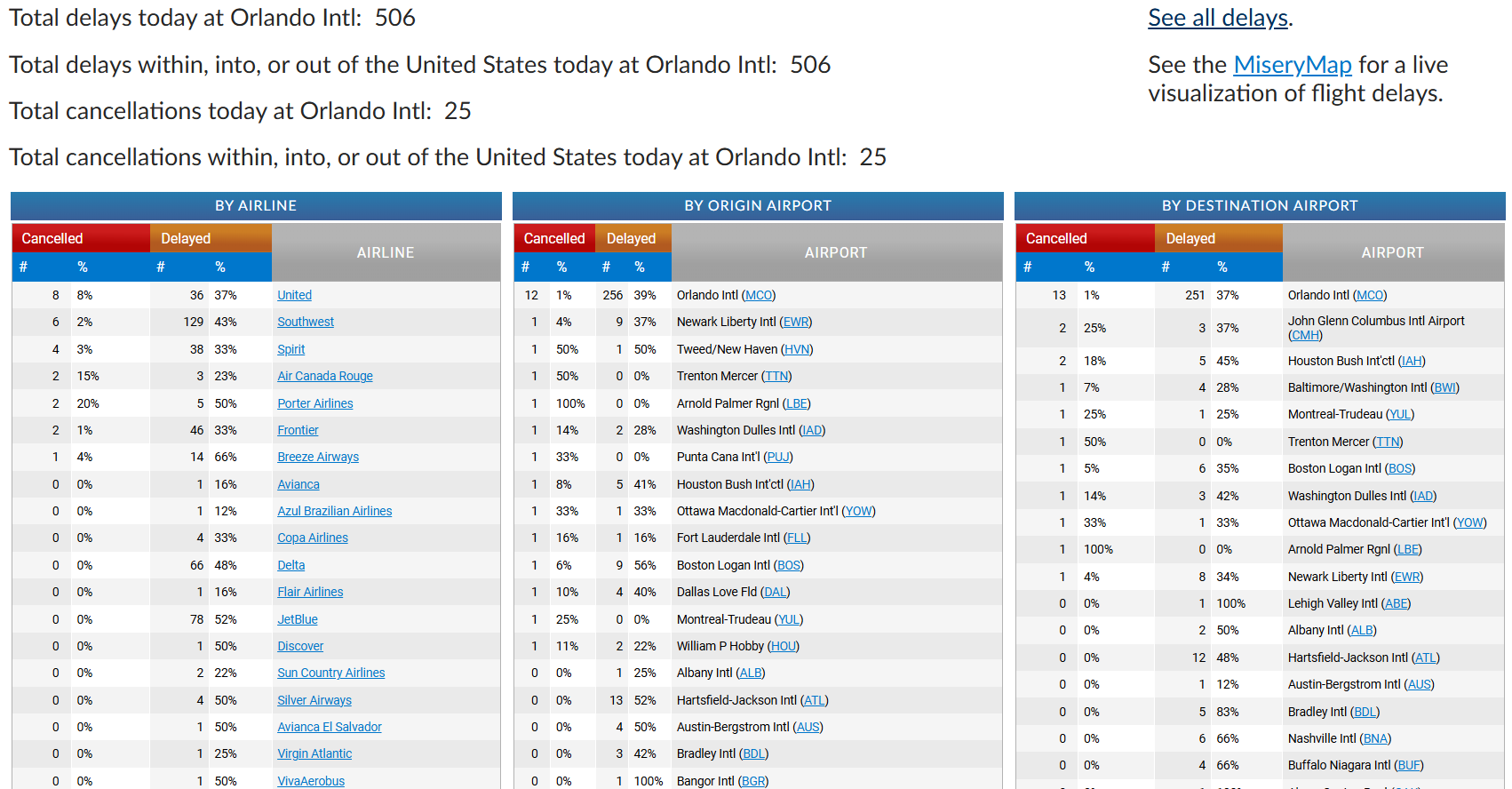1512x789 pixels.
Task: Open Avianca El Salvador link
Action: (x=329, y=727)
